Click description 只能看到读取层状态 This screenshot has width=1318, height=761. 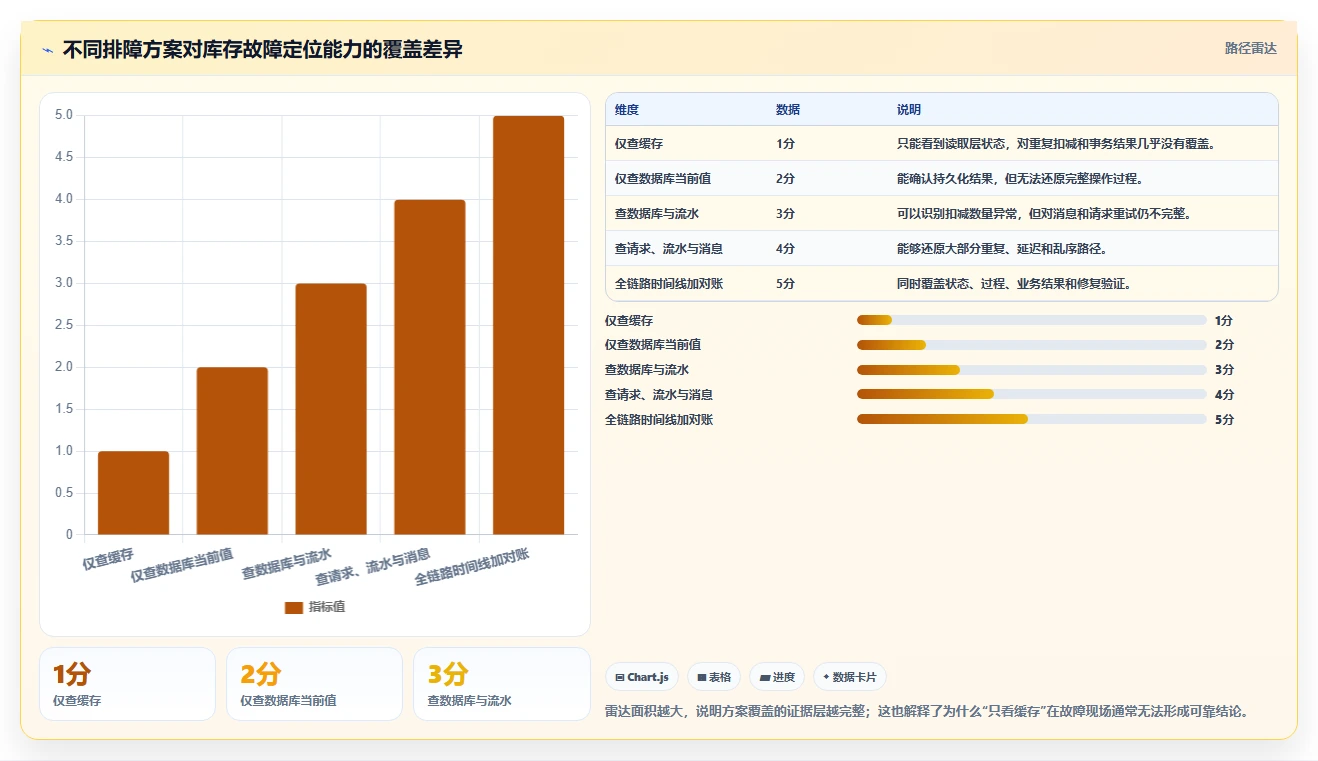click(x=1056, y=144)
